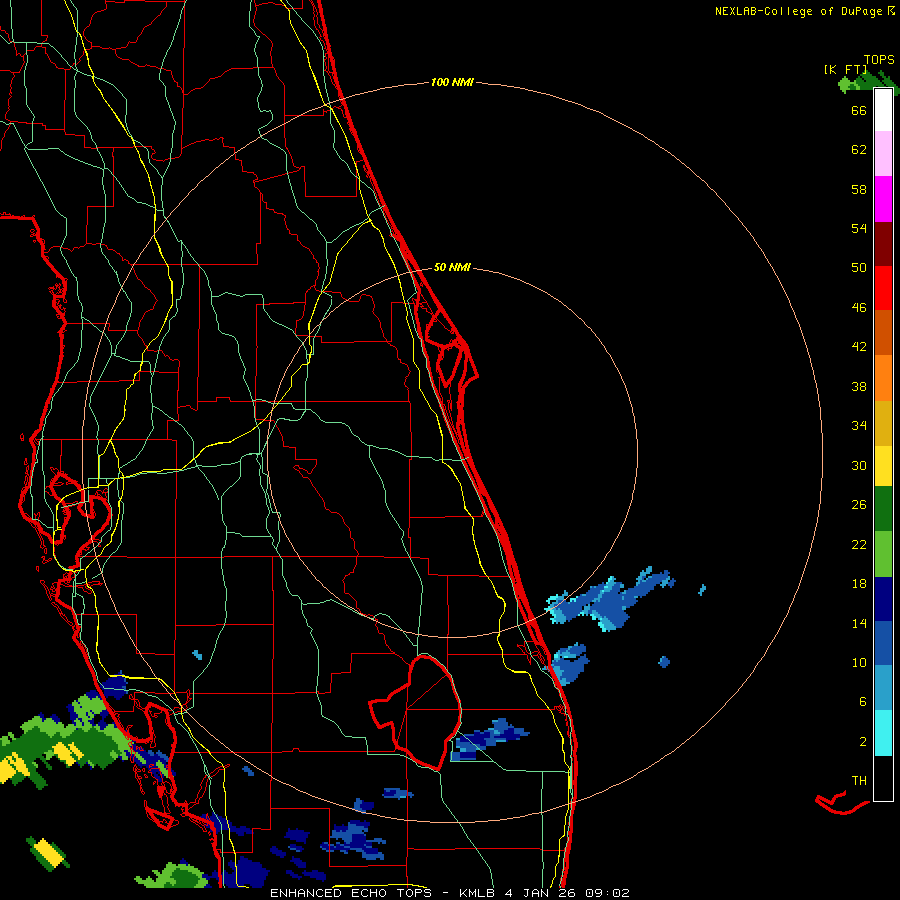This screenshot has height=900, width=900.
Task: Click the '2' legend value
Action: (863, 742)
